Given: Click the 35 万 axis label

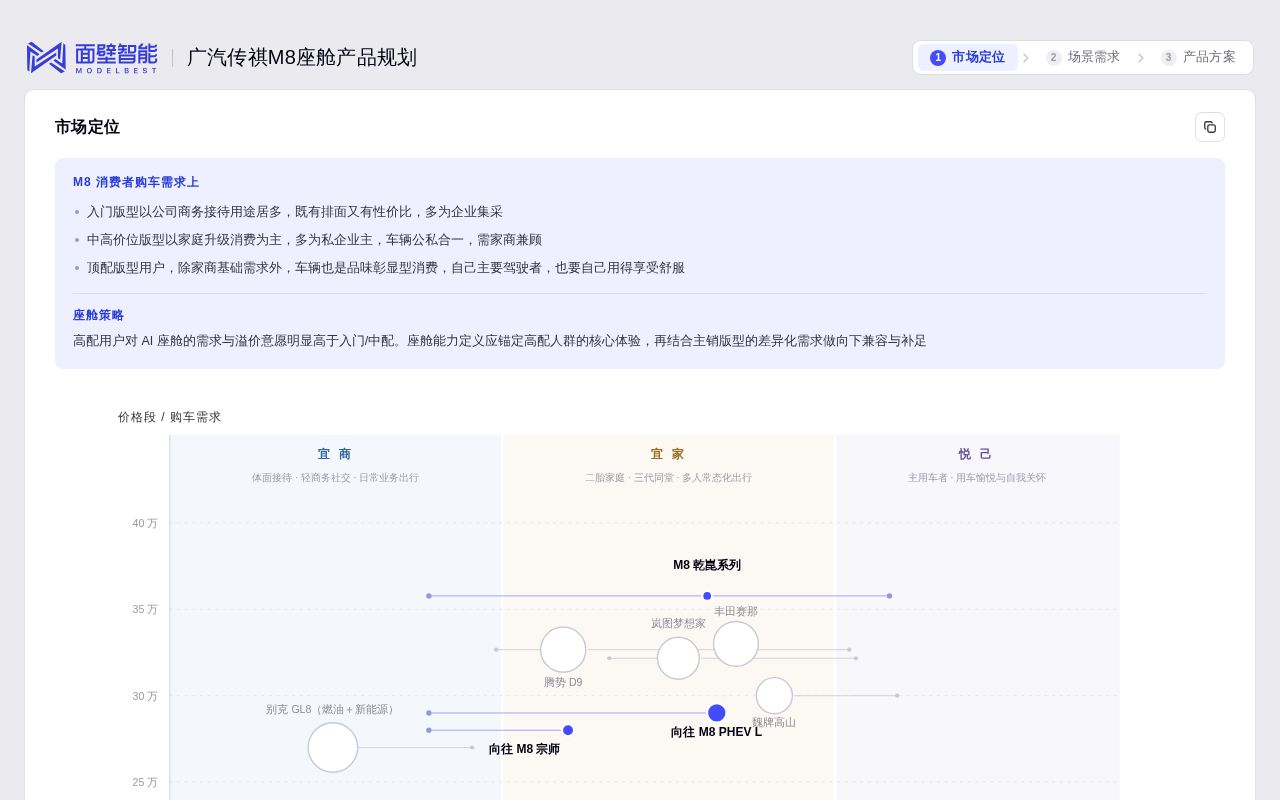Looking at the screenshot, I should coord(145,609).
